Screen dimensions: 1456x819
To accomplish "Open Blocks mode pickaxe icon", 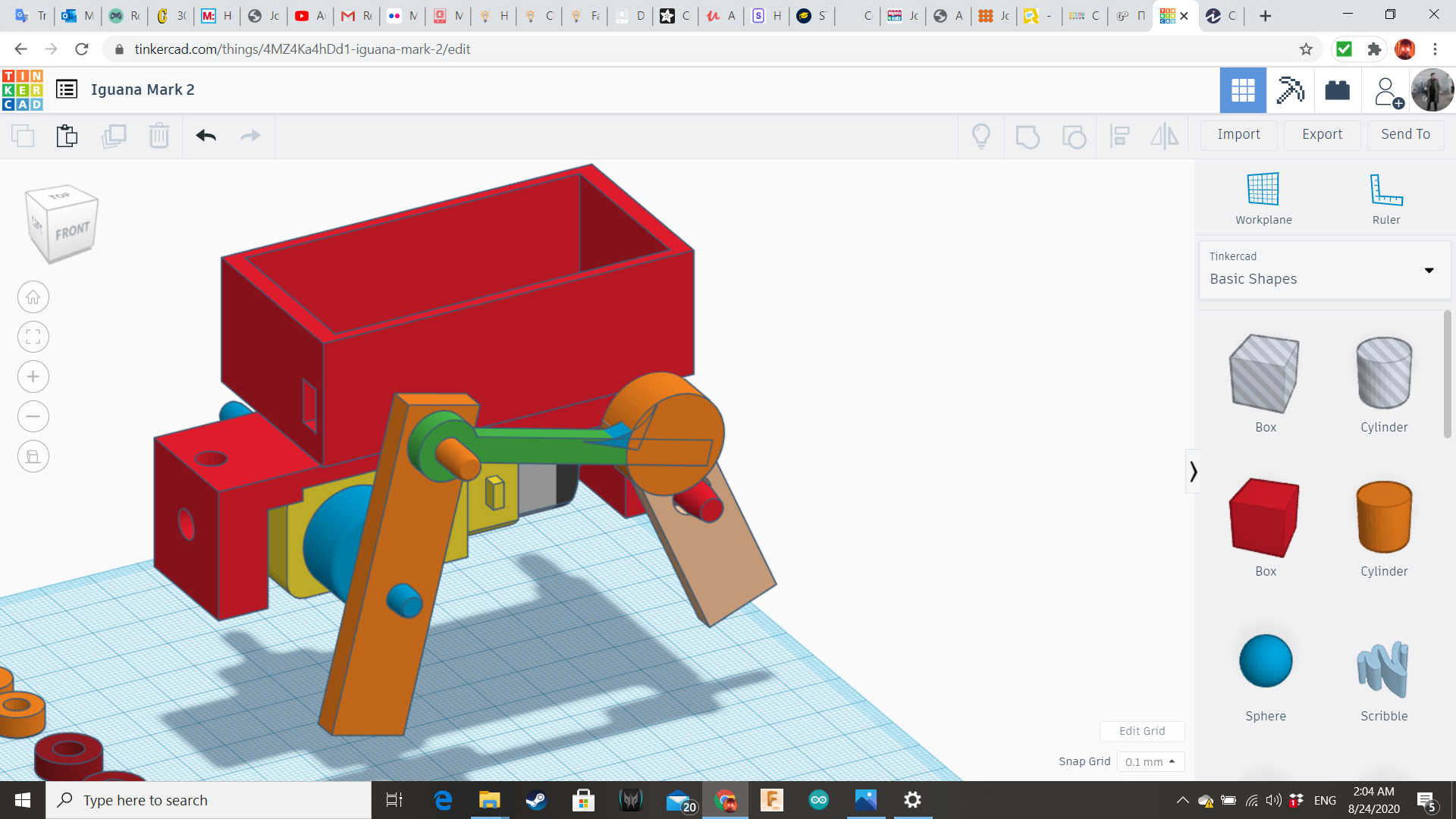I will click(1290, 90).
